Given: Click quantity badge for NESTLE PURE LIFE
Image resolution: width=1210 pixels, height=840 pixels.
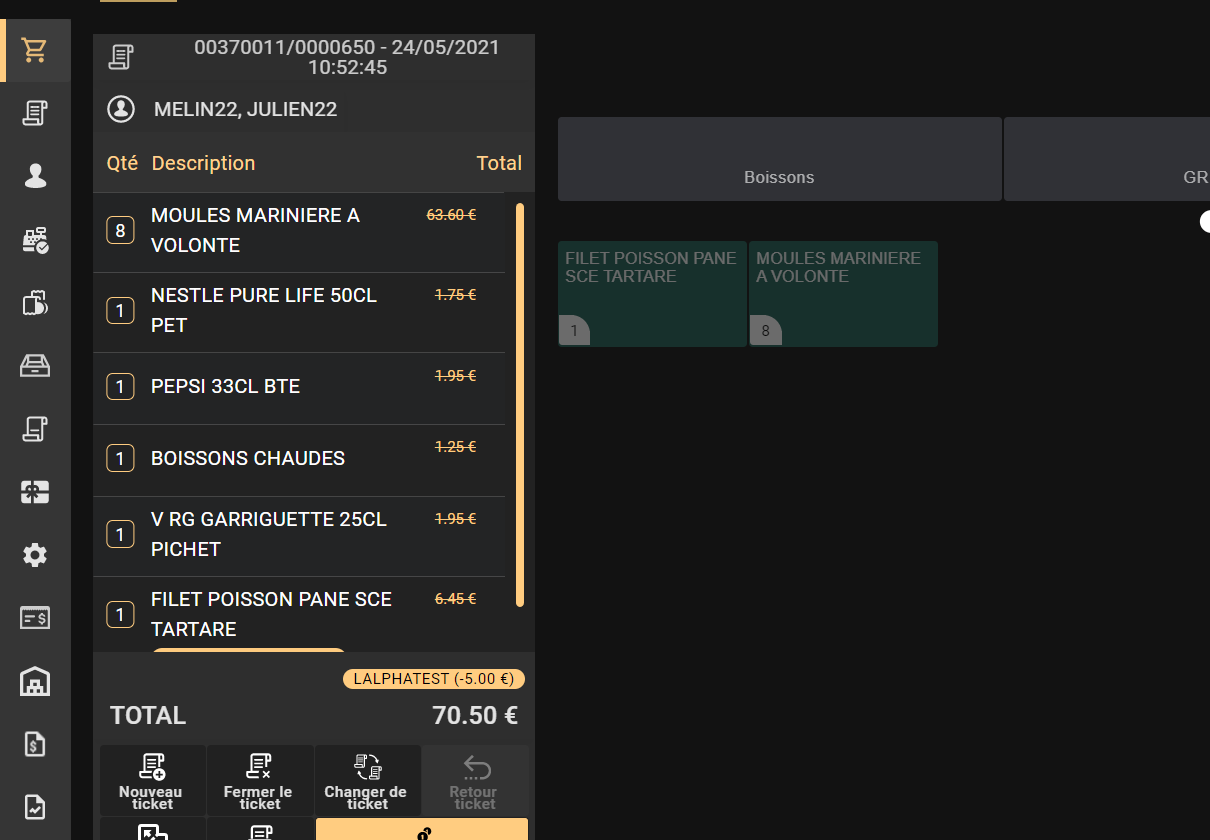Looking at the screenshot, I should point(120,311).
